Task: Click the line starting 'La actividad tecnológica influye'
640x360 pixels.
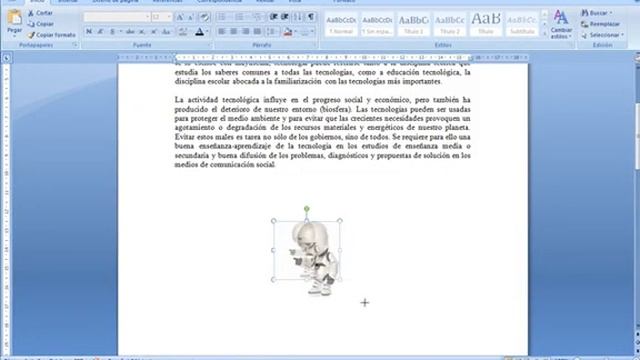Action: point(322,100)
